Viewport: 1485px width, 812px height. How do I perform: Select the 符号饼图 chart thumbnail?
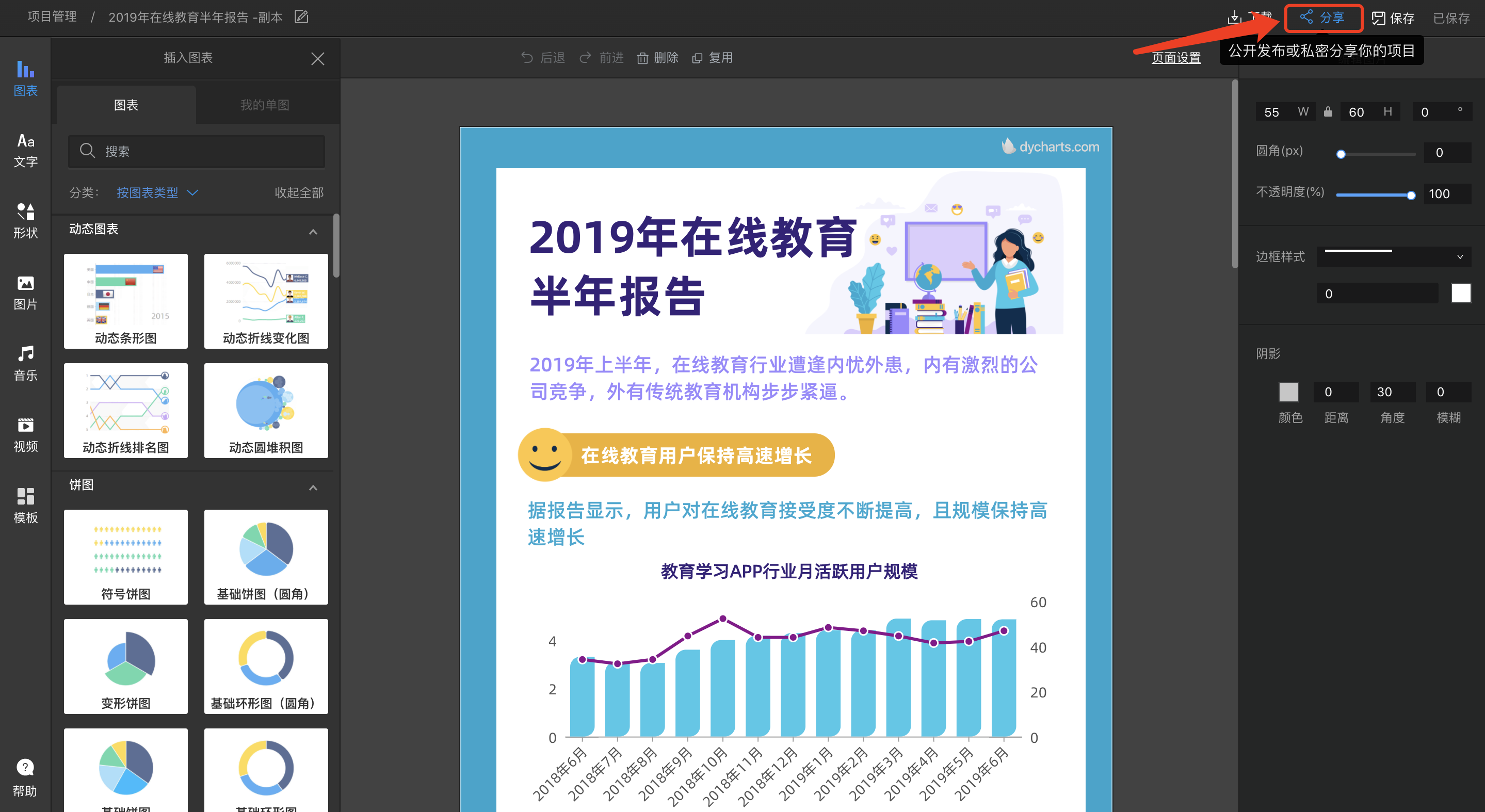click(126, 557)
